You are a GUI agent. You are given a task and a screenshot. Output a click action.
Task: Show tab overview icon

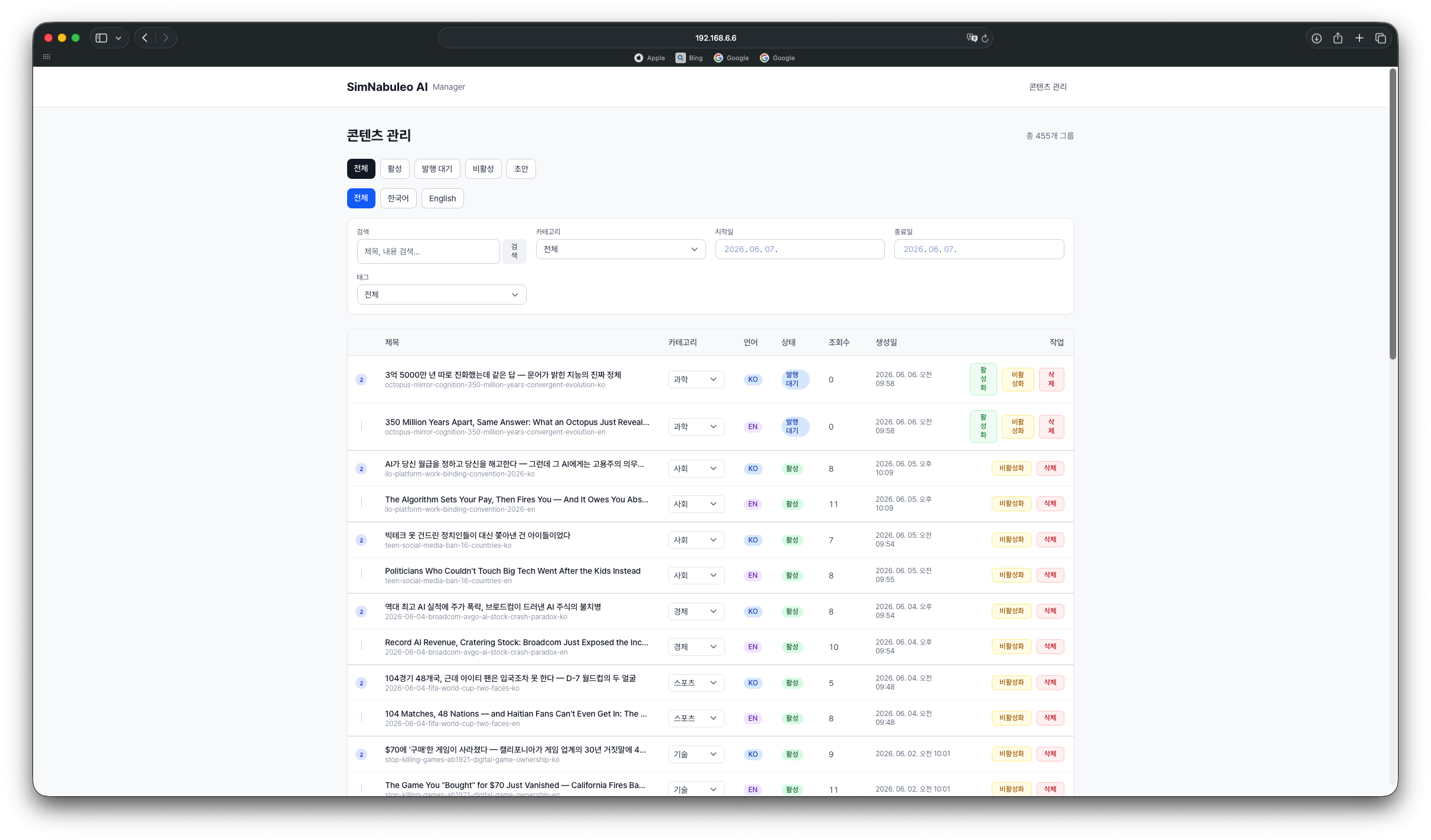click(1380, 38)
